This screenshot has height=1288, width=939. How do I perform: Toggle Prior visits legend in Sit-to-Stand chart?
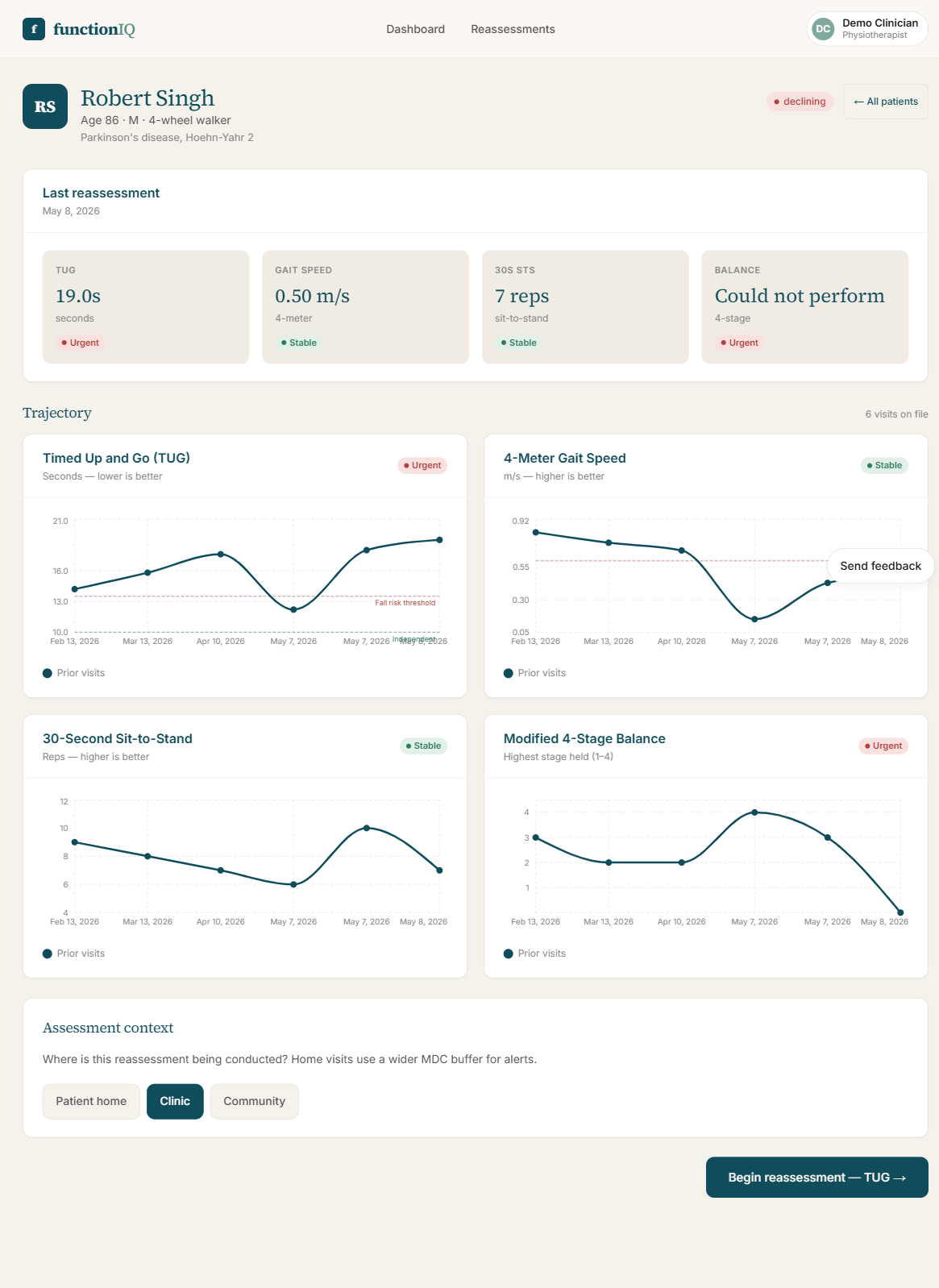click(73, 954)
